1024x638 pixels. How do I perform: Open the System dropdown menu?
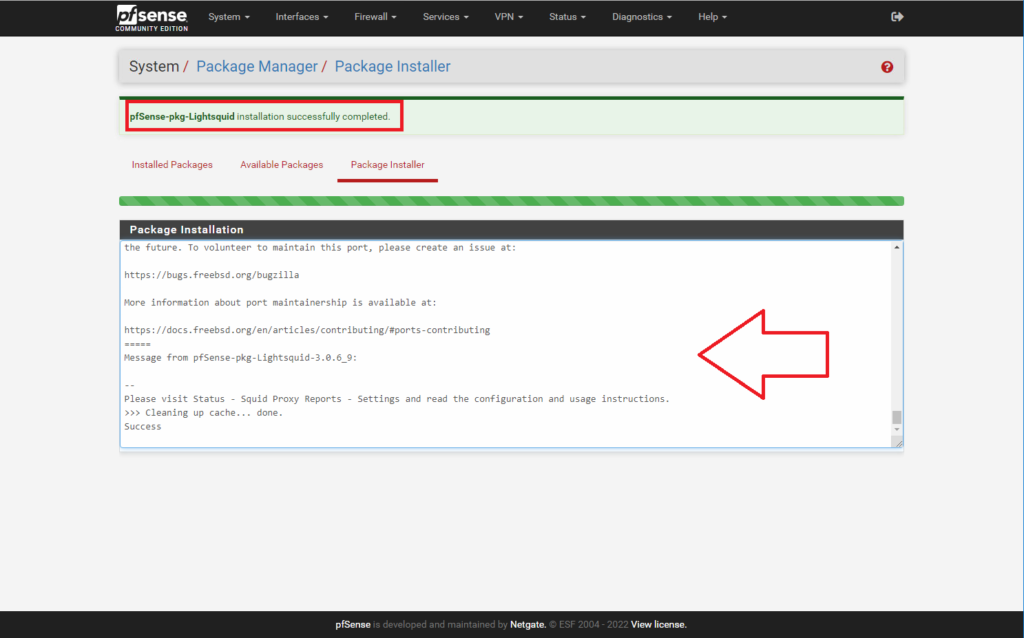(229, 17)
